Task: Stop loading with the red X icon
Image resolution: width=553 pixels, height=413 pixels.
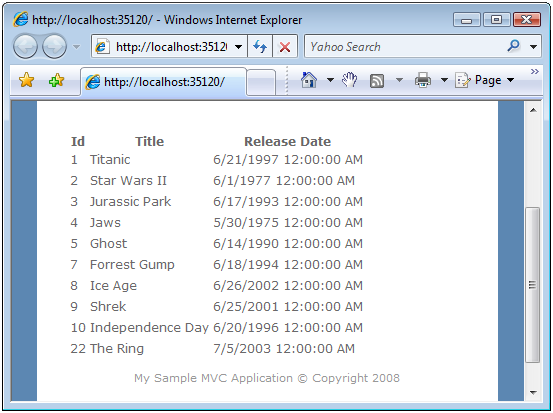Action: (x=285, y=46)
